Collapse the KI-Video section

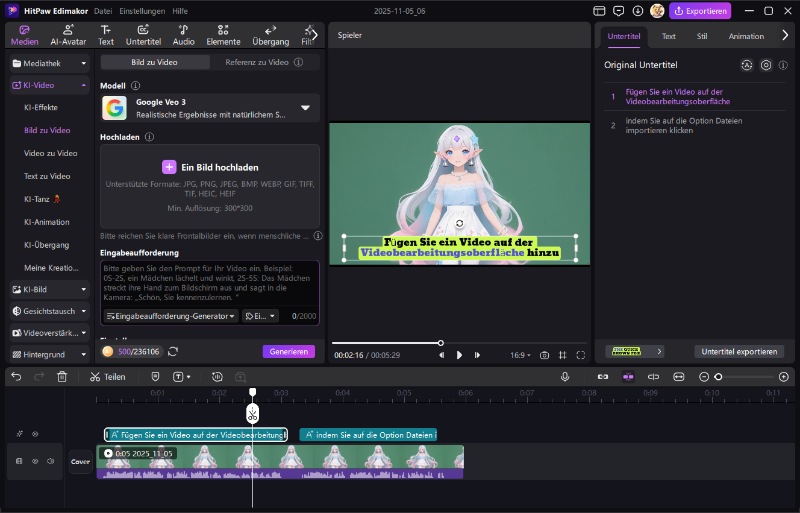(x=49, y=85)
